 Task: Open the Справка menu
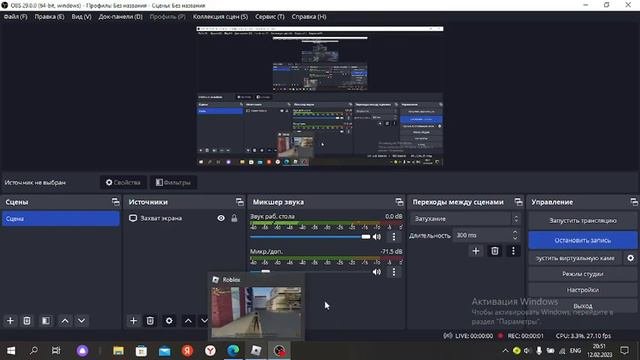309,17
